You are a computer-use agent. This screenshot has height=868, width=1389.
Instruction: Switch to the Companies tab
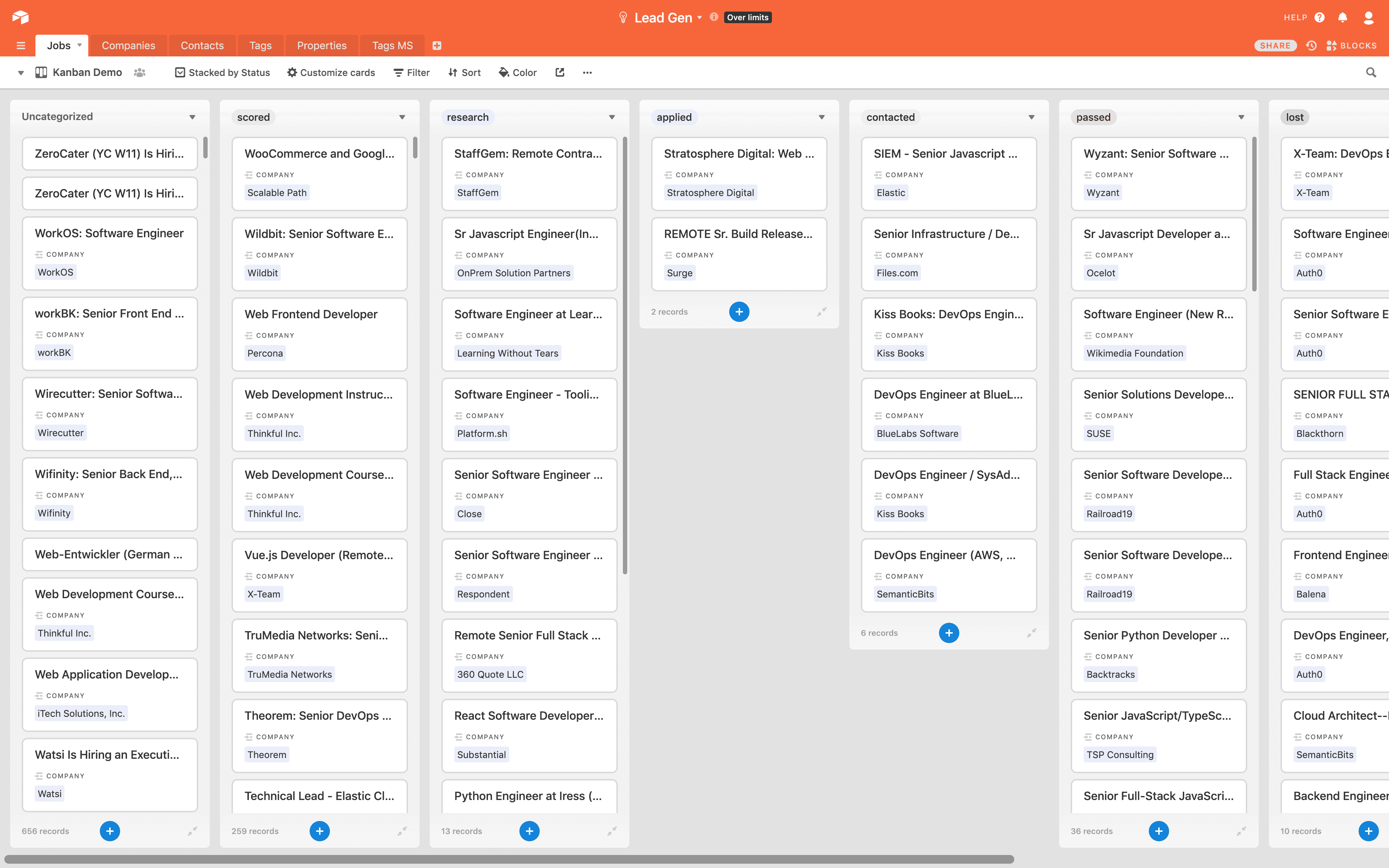(128, 45)
